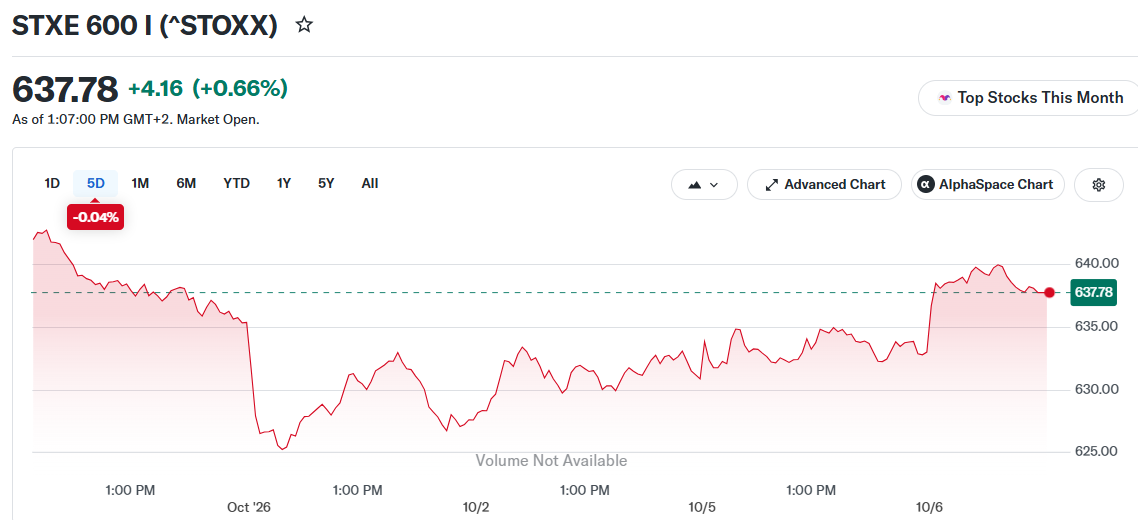1138x520 pixels.
Task: Click the Advanced Chart button
Action: 824,184
